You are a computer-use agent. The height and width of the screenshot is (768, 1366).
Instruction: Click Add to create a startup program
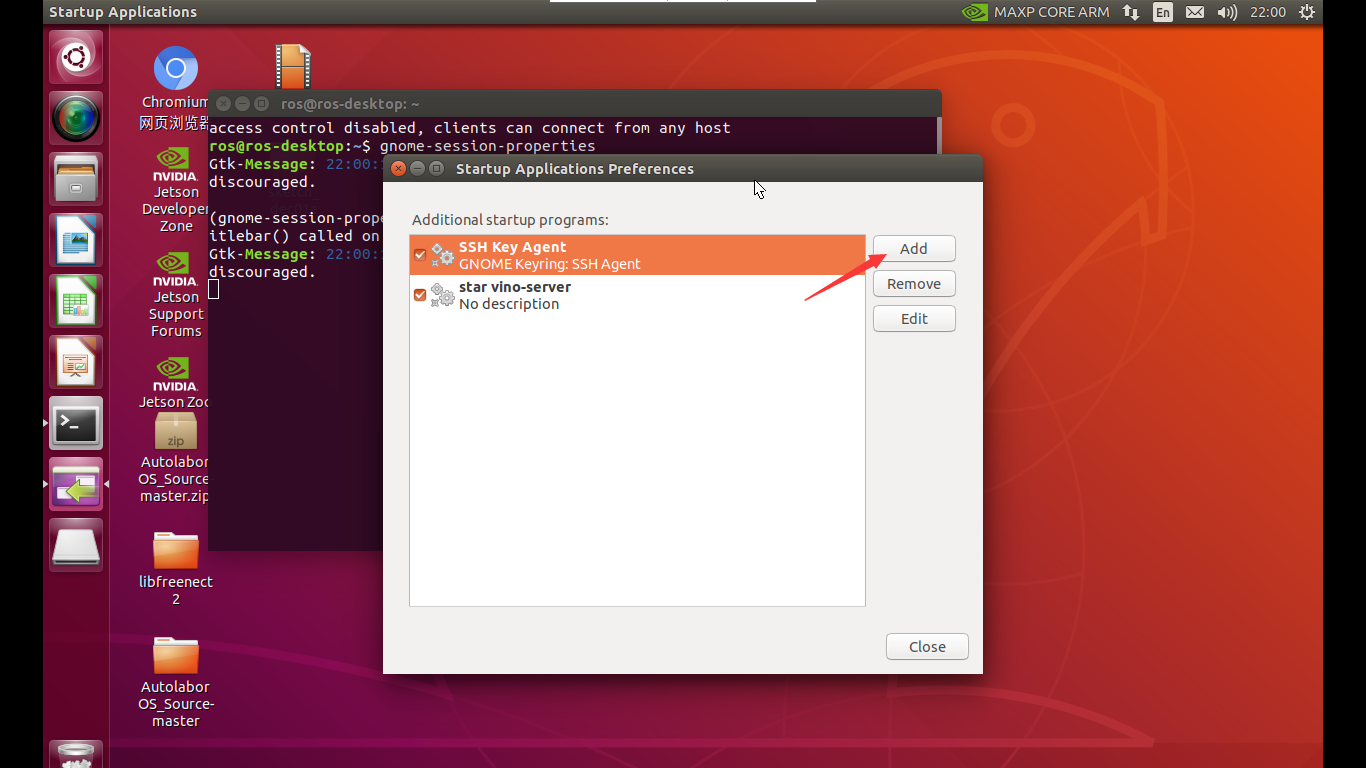click(913, 248)
